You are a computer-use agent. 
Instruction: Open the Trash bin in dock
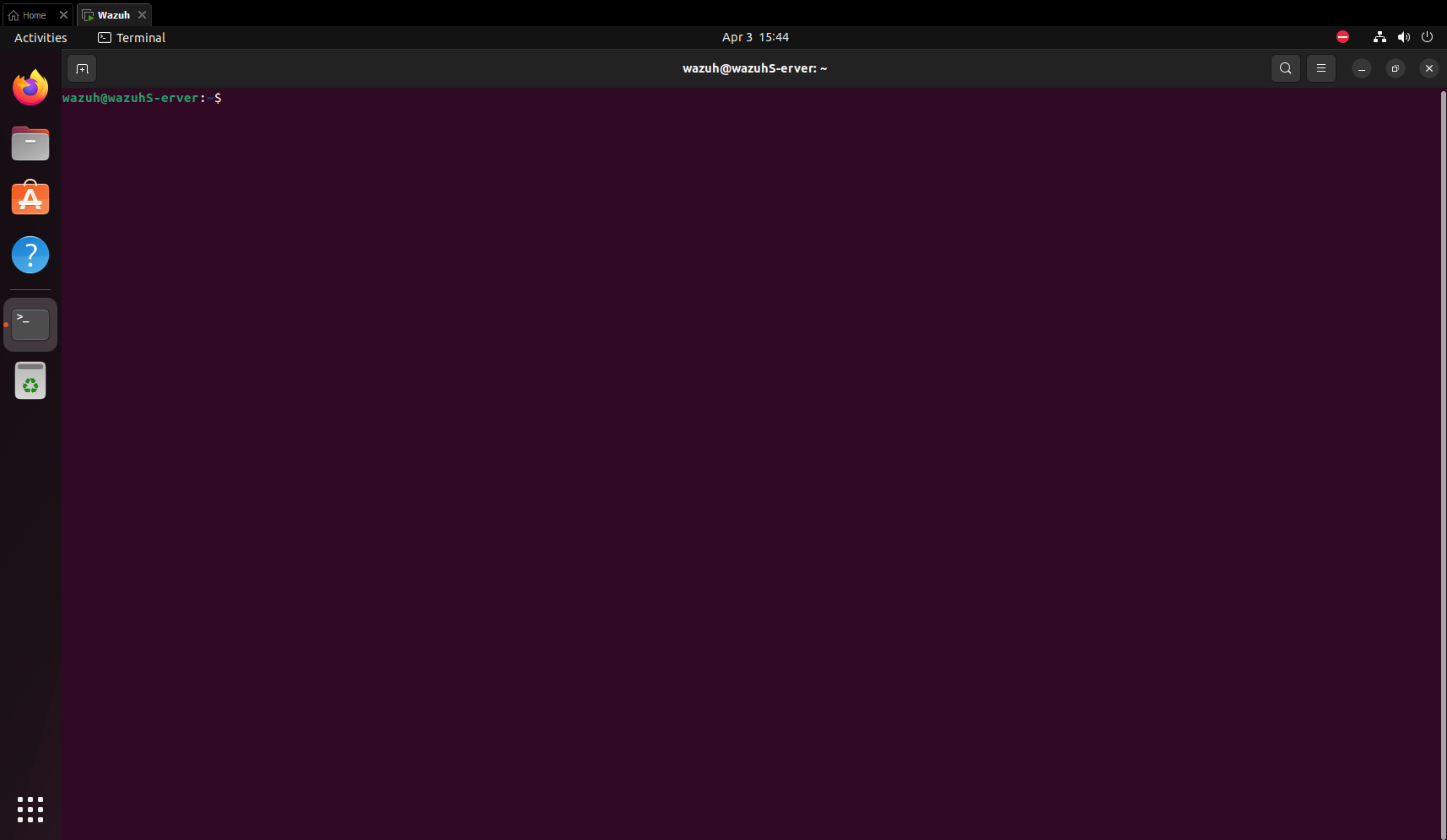pyautogui.click(x=30, y=380)
